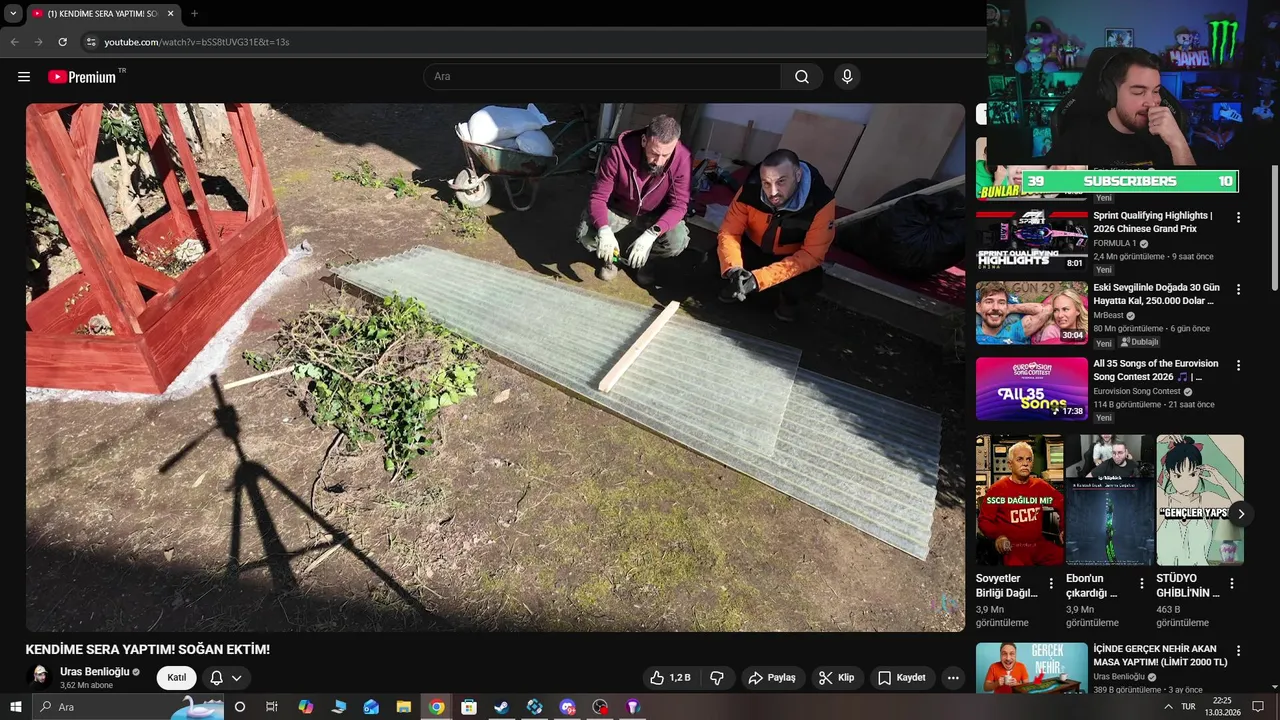The height and width of the screenshot is (720, 1280).
Task: View site information icon in address bar
Action: pos(91,42)
